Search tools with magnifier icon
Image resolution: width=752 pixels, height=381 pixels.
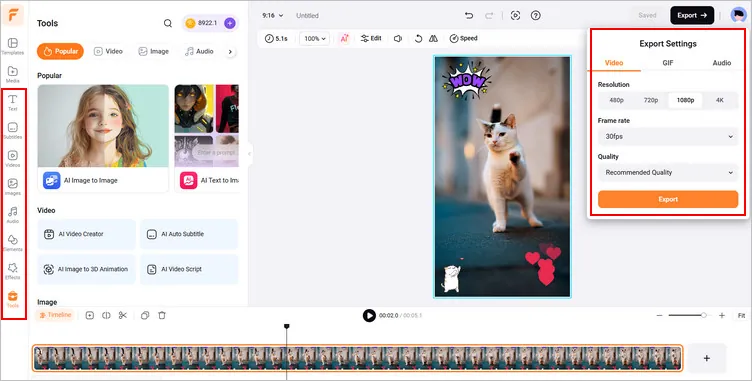click(x=167, y=23)
